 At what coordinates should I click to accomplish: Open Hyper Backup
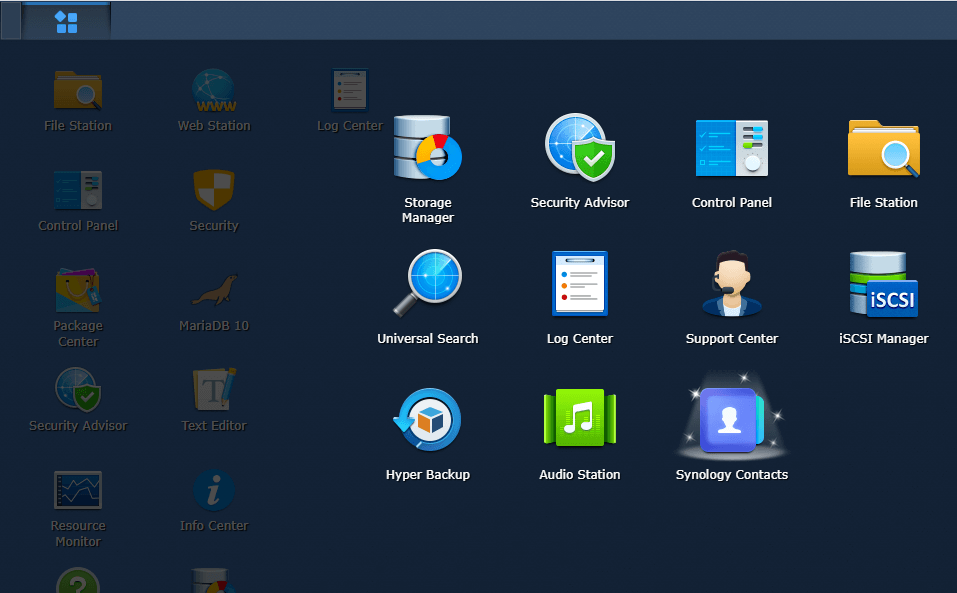pos(427,420)
